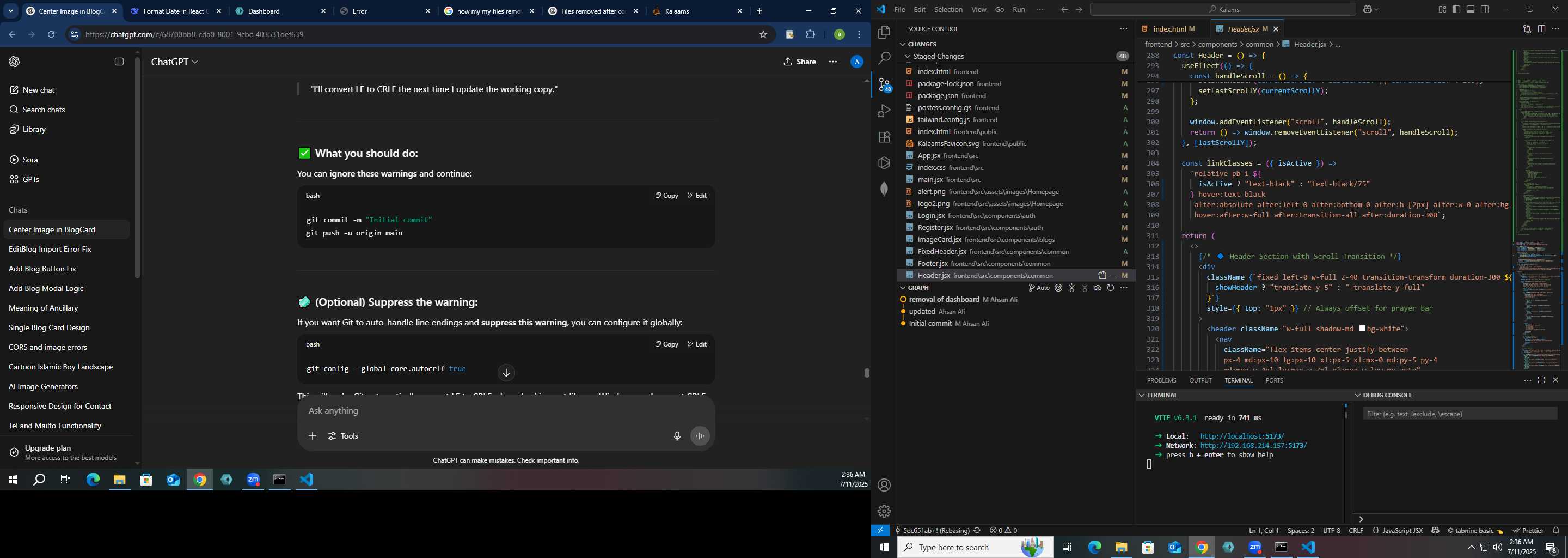This screenshot has width=1568, height=558.
Task: Switch to the OUTPUT panel tab
Action: [1200, 381]
